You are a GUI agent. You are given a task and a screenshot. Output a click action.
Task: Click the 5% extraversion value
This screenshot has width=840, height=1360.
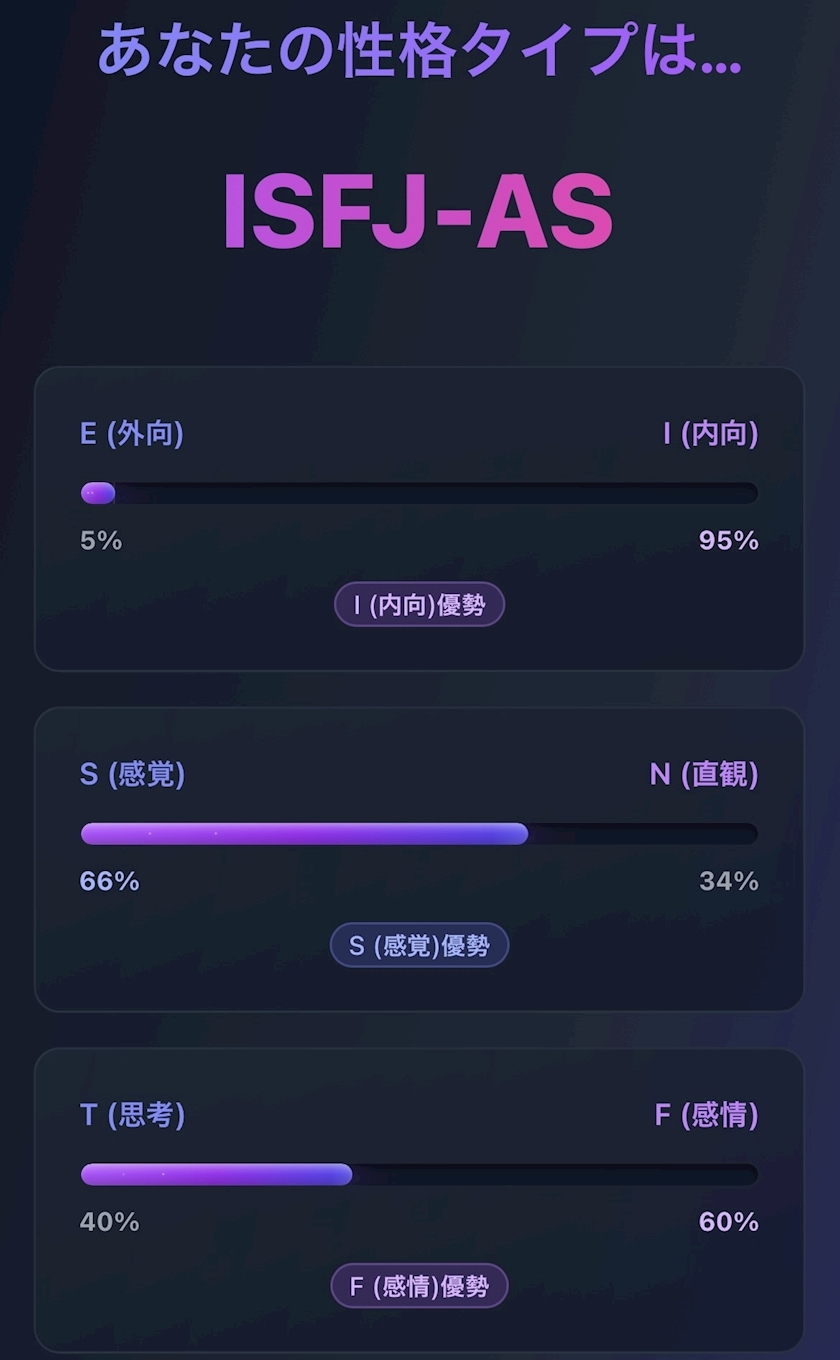click(x=101, y=541)
